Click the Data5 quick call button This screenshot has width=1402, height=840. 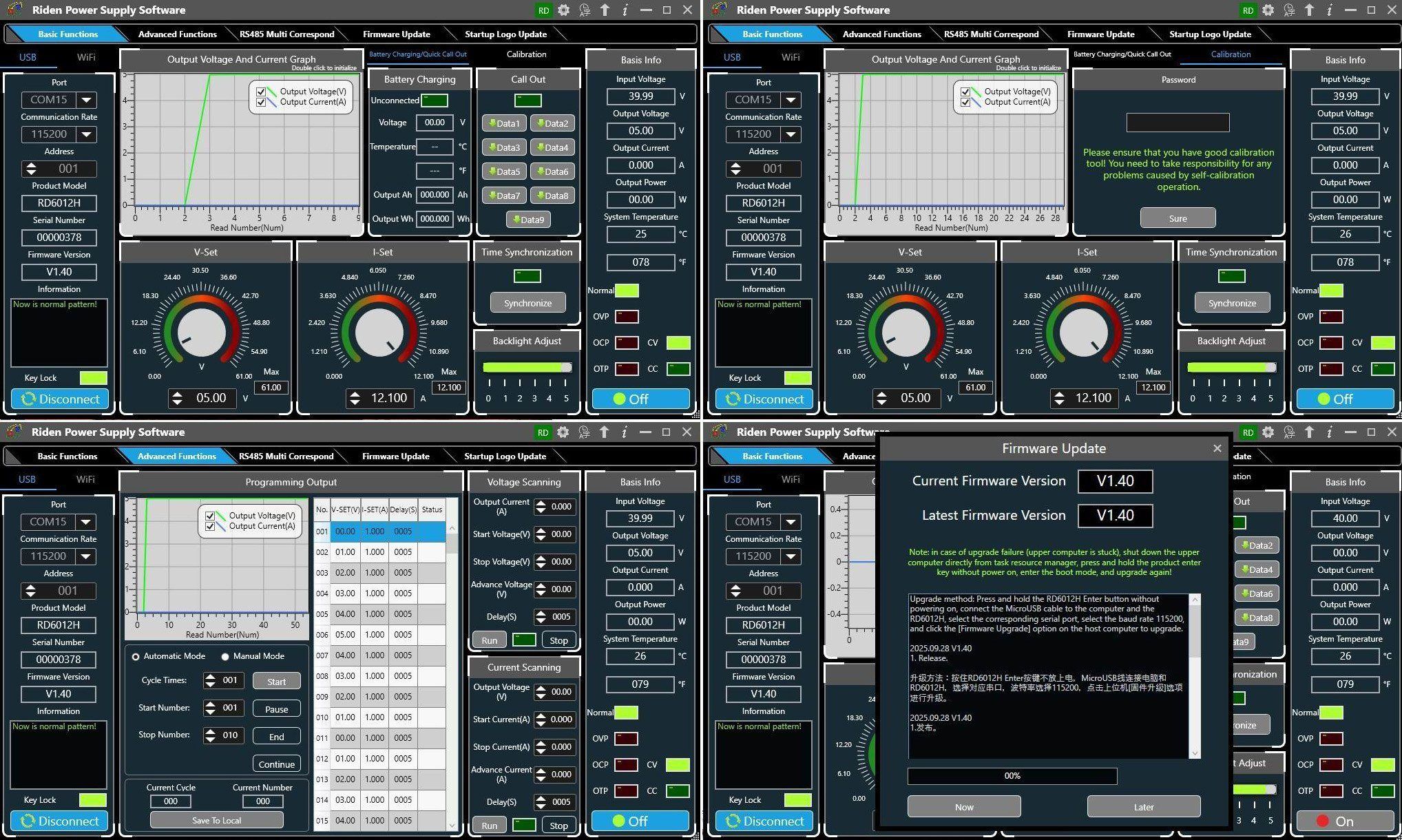tap(503, 171)
